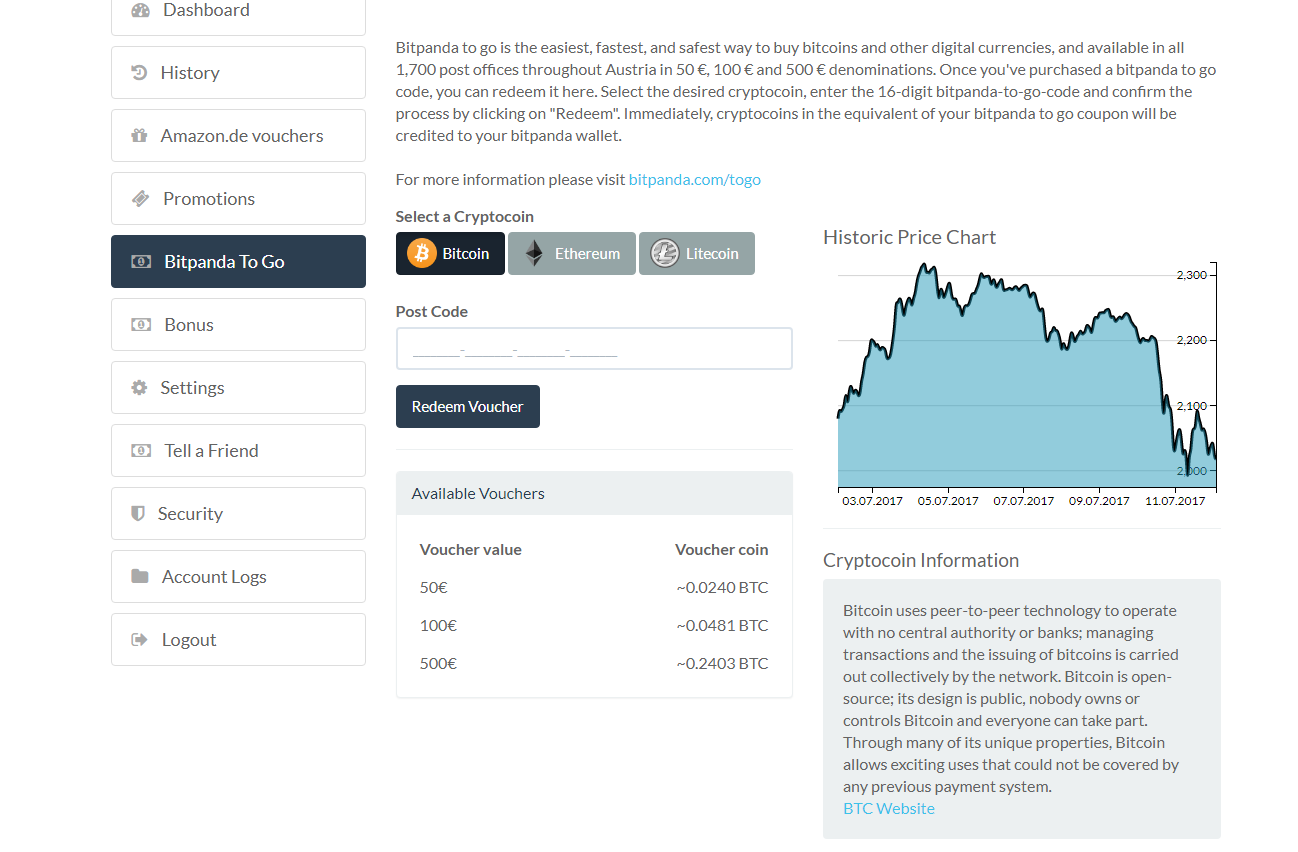Focus the Post Code input field
Viewport: 1298px width, 852px height.
point(594,349)
